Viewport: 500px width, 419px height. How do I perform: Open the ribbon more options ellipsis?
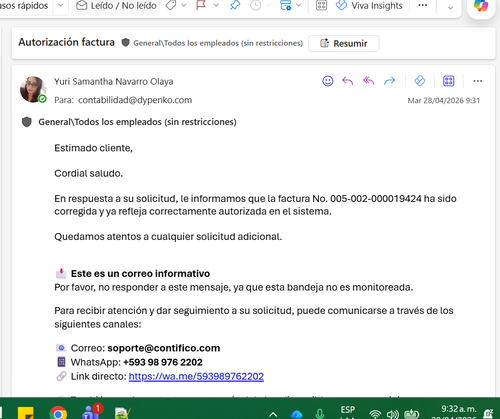tap(423, 5)
